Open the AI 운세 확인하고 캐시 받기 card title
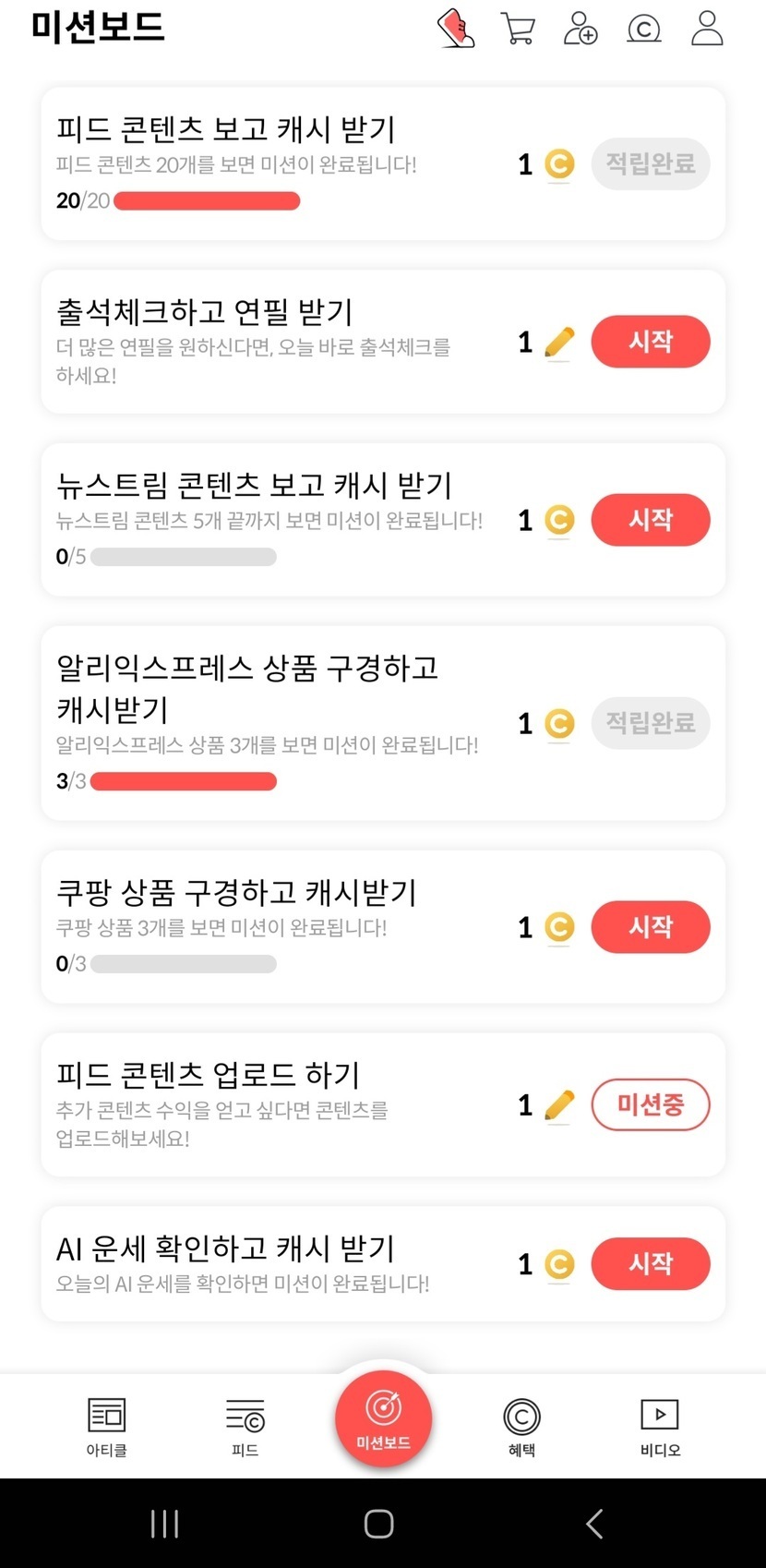The height and width of the screenshot is (1568, 766). [x=225, y=1248]
